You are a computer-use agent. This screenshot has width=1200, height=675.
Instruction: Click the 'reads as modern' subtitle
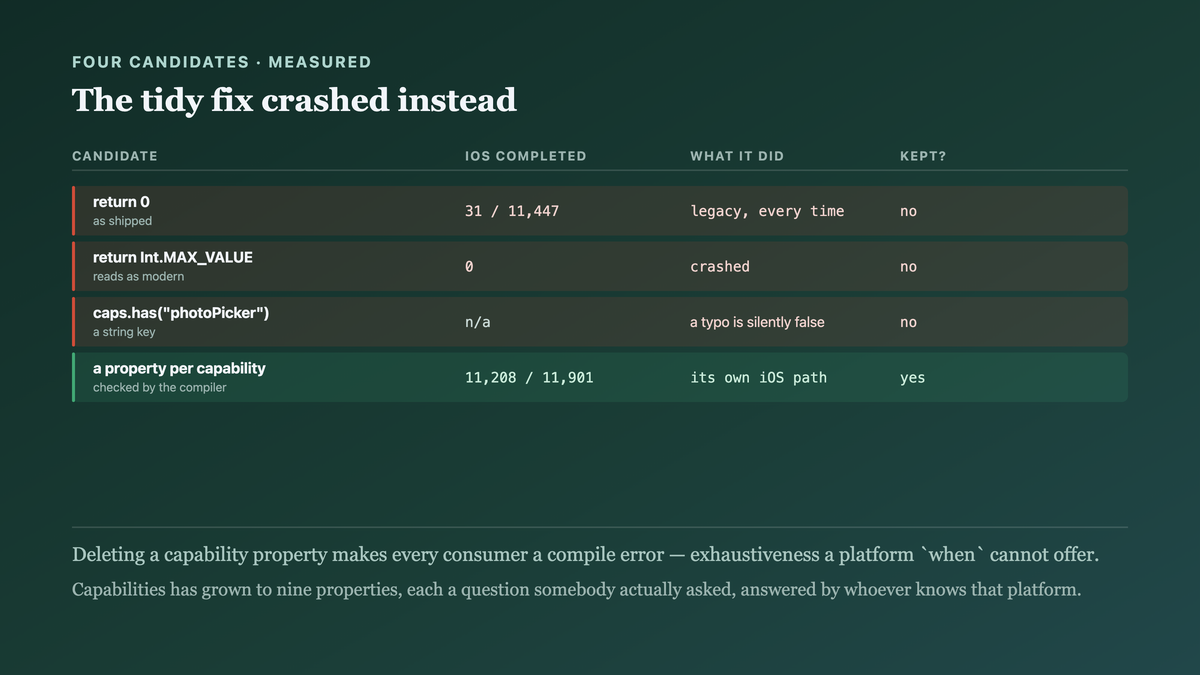coord(138,277)
